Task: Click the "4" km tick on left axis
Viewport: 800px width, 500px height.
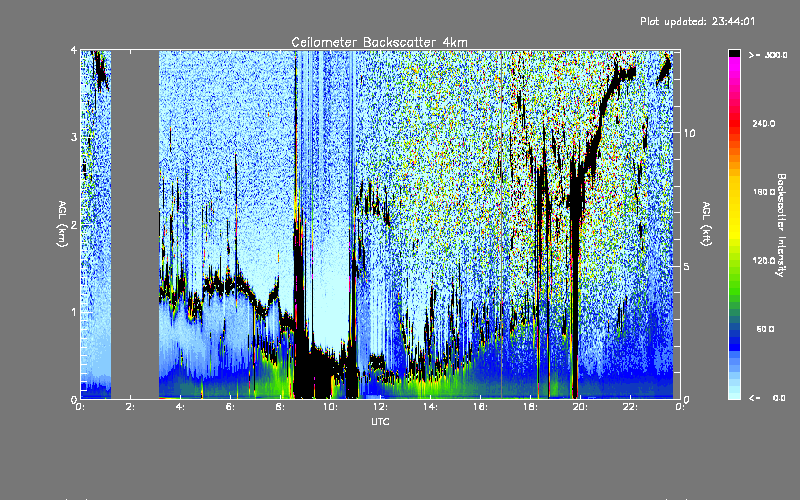Action: [74, 50]
